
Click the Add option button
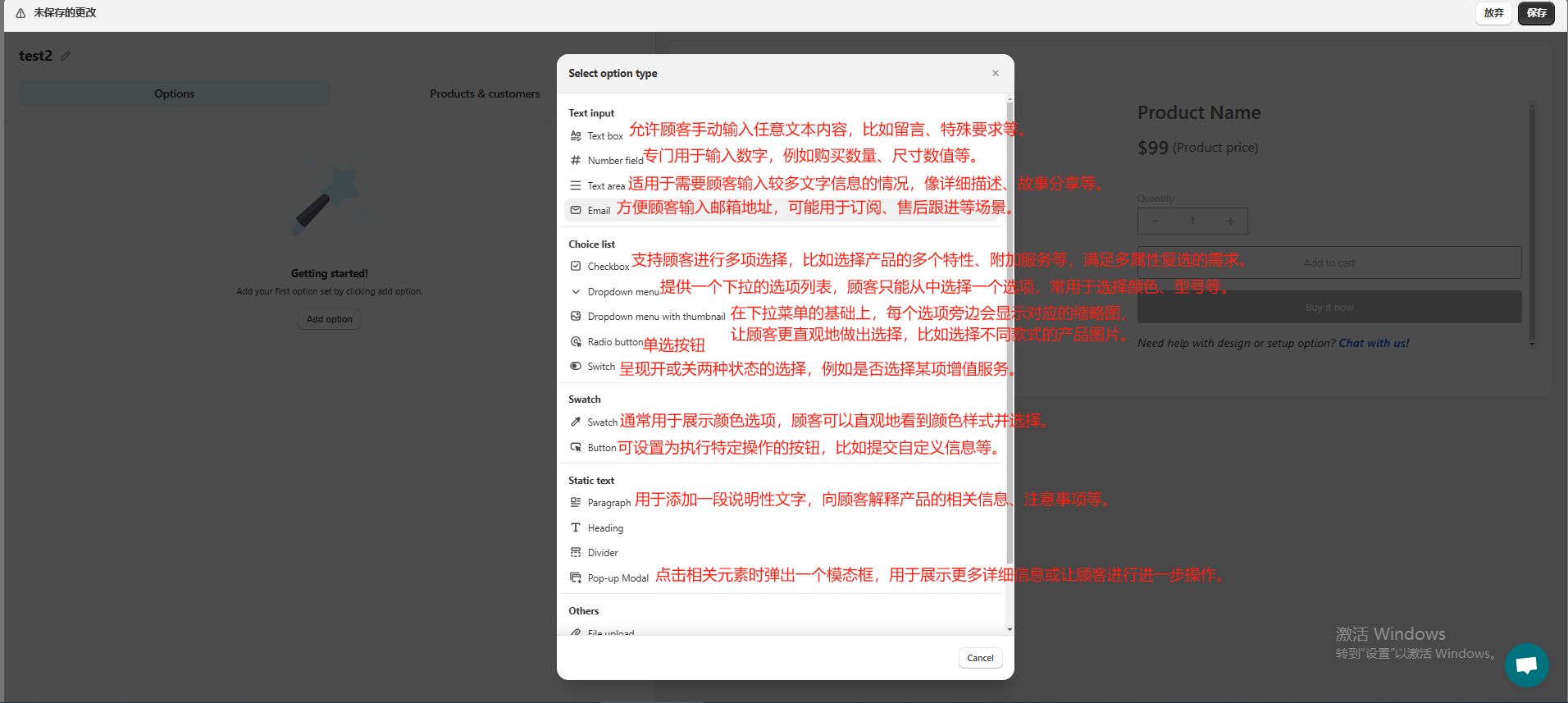[x=329, y=319]
